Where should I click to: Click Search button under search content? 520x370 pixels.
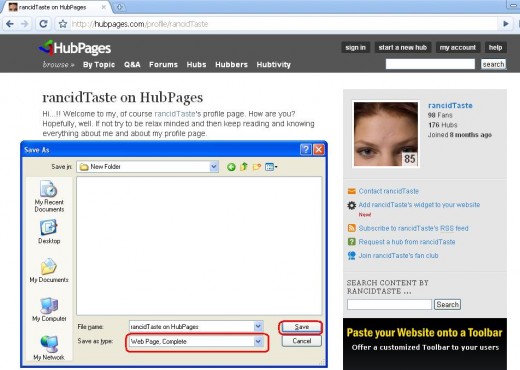click(447, 304)
